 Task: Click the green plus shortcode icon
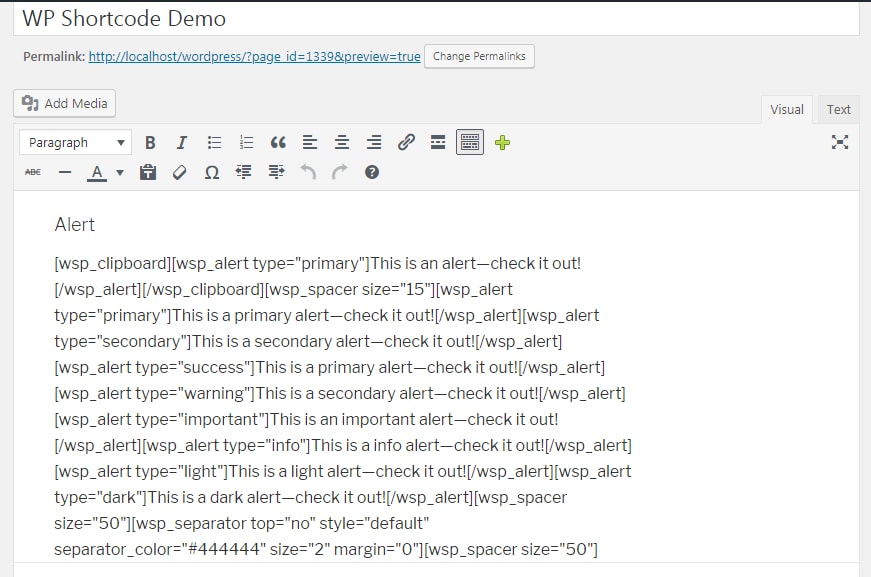tap(502, 143)
